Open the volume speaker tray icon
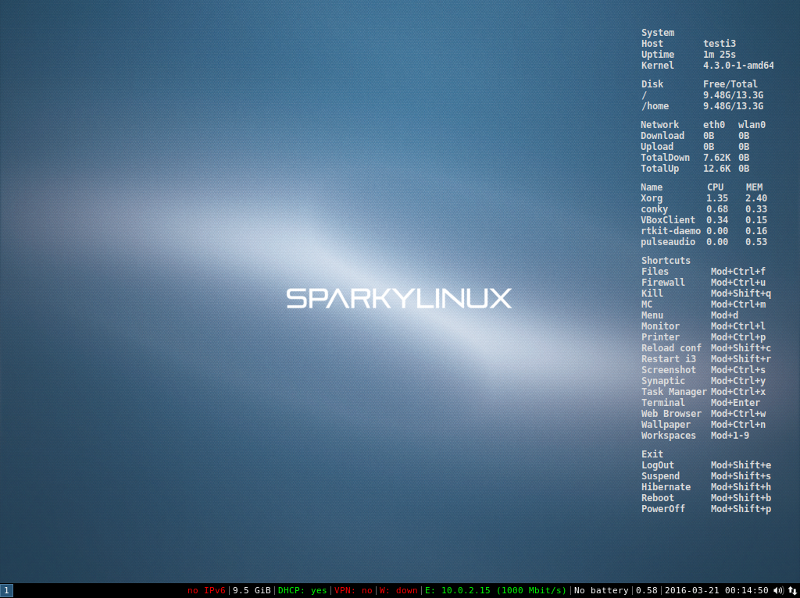The image size is (800, 598). [x=779, y=590]
